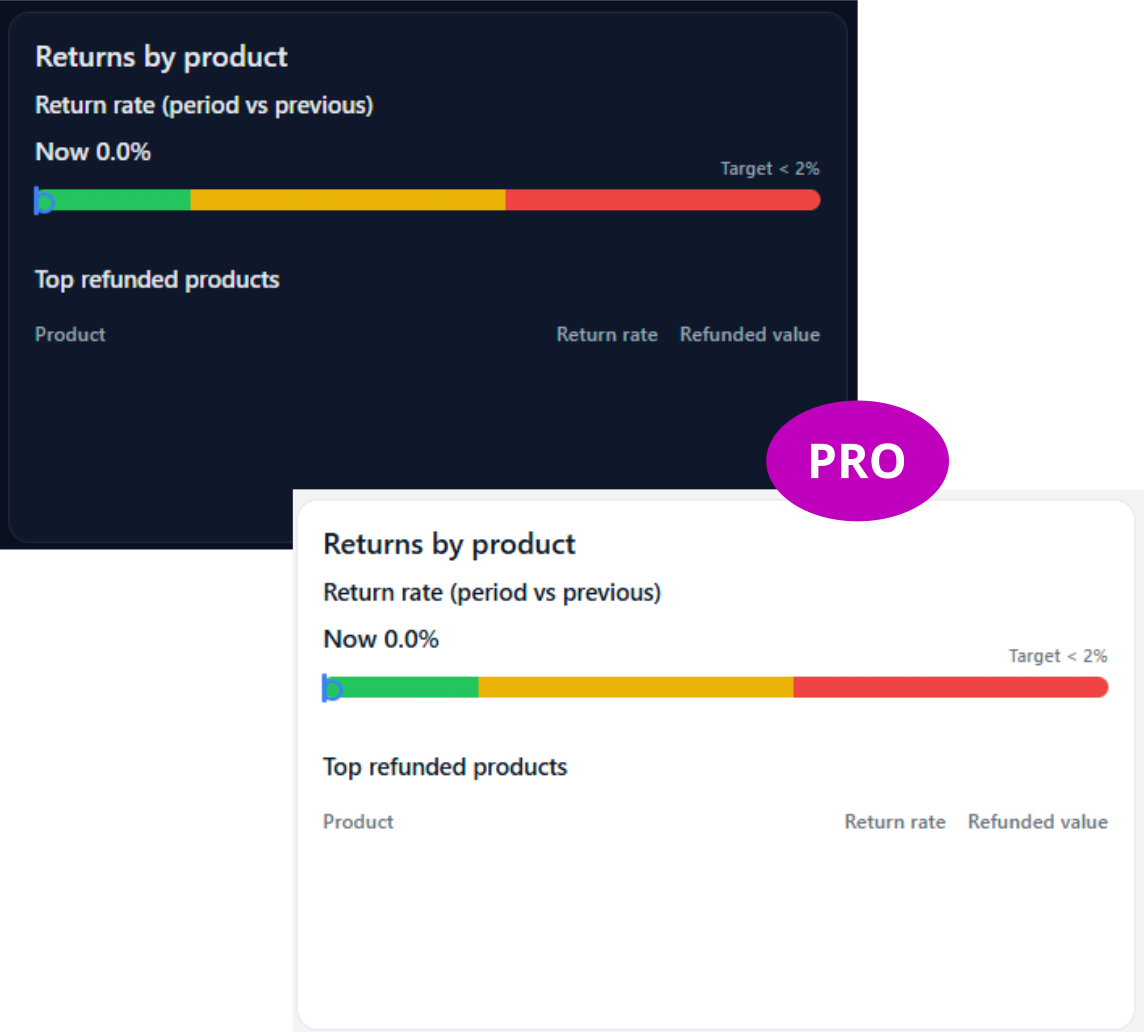Screen dimensions: 1144x1032
Task: Click red segment of dark return-rate bar
Action: point(662,200)
